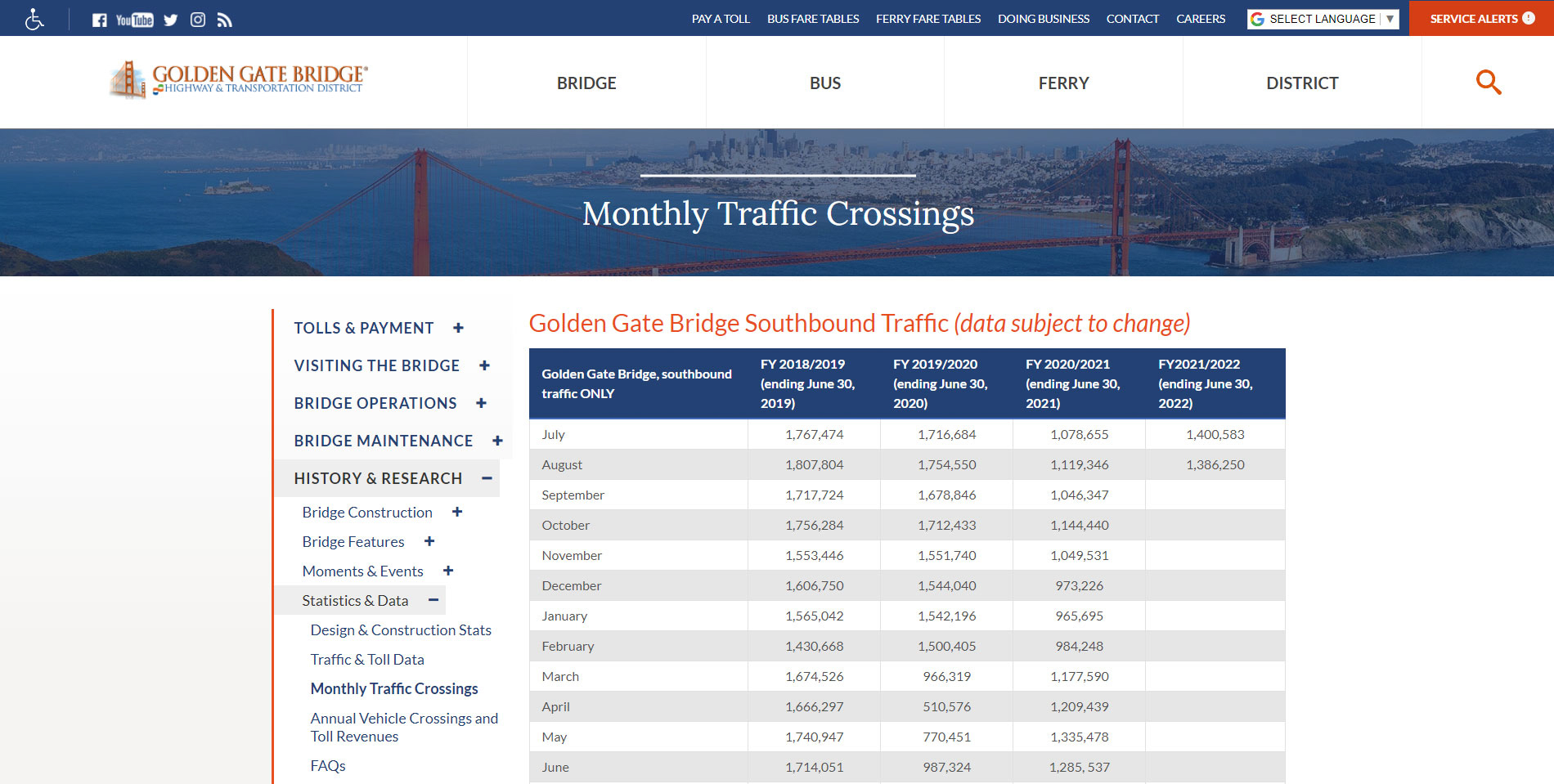
Task: Expand Bridge Construction plus icon
Action: pyautogui.click(x=457, y=512)
